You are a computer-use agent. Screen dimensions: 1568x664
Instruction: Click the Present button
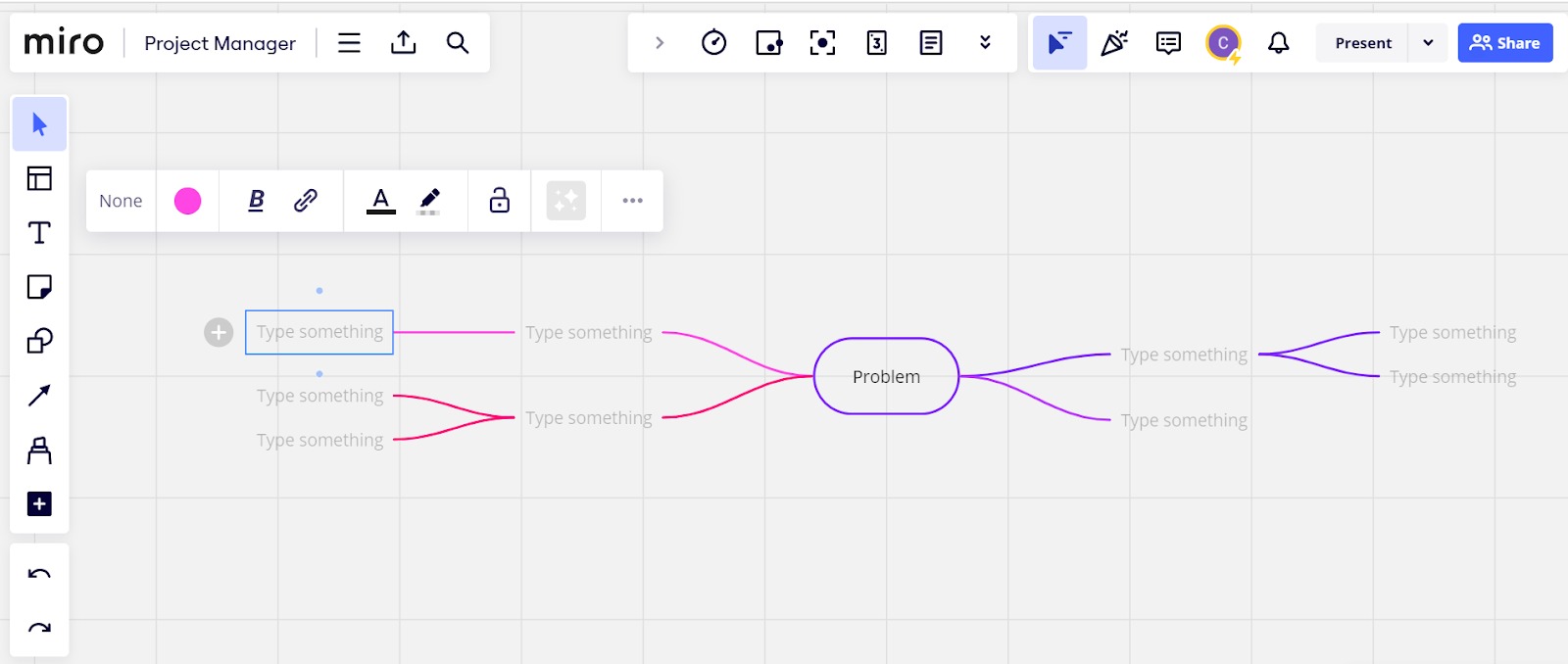pos(1362,43)
